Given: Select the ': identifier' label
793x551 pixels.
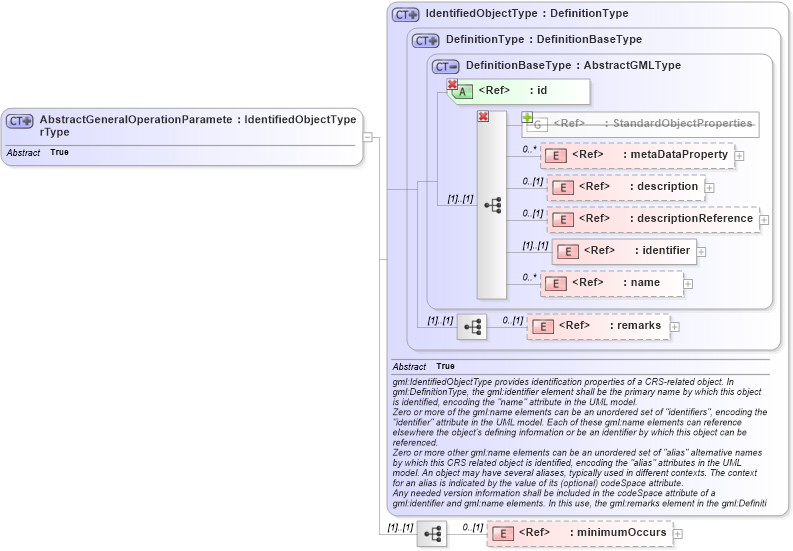Looking at the screenshot, I should click(663, 250).
